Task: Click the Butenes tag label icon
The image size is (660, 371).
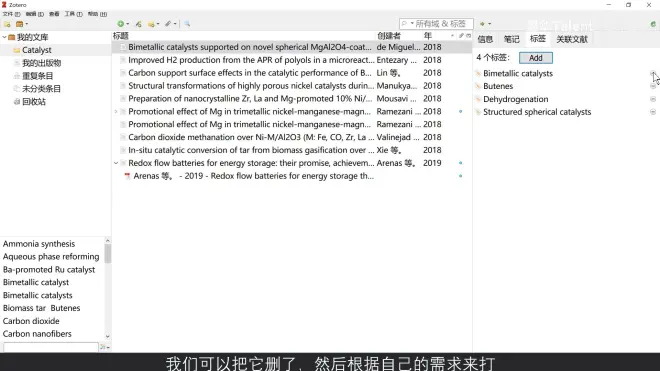Action: [478, 86]
